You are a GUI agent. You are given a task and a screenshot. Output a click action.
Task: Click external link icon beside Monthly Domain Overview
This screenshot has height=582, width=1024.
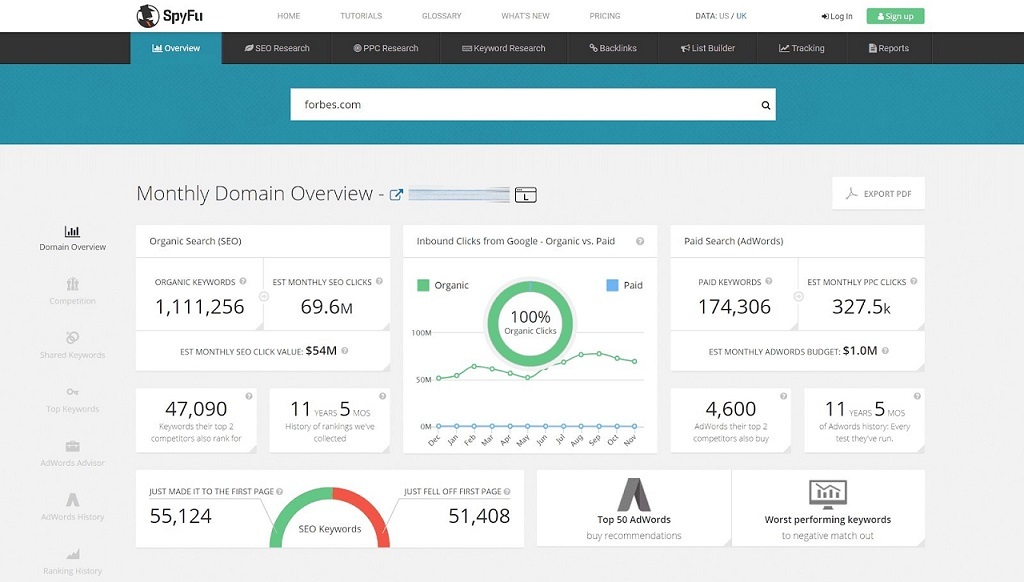pyautogui.click(x=396, y=195)
